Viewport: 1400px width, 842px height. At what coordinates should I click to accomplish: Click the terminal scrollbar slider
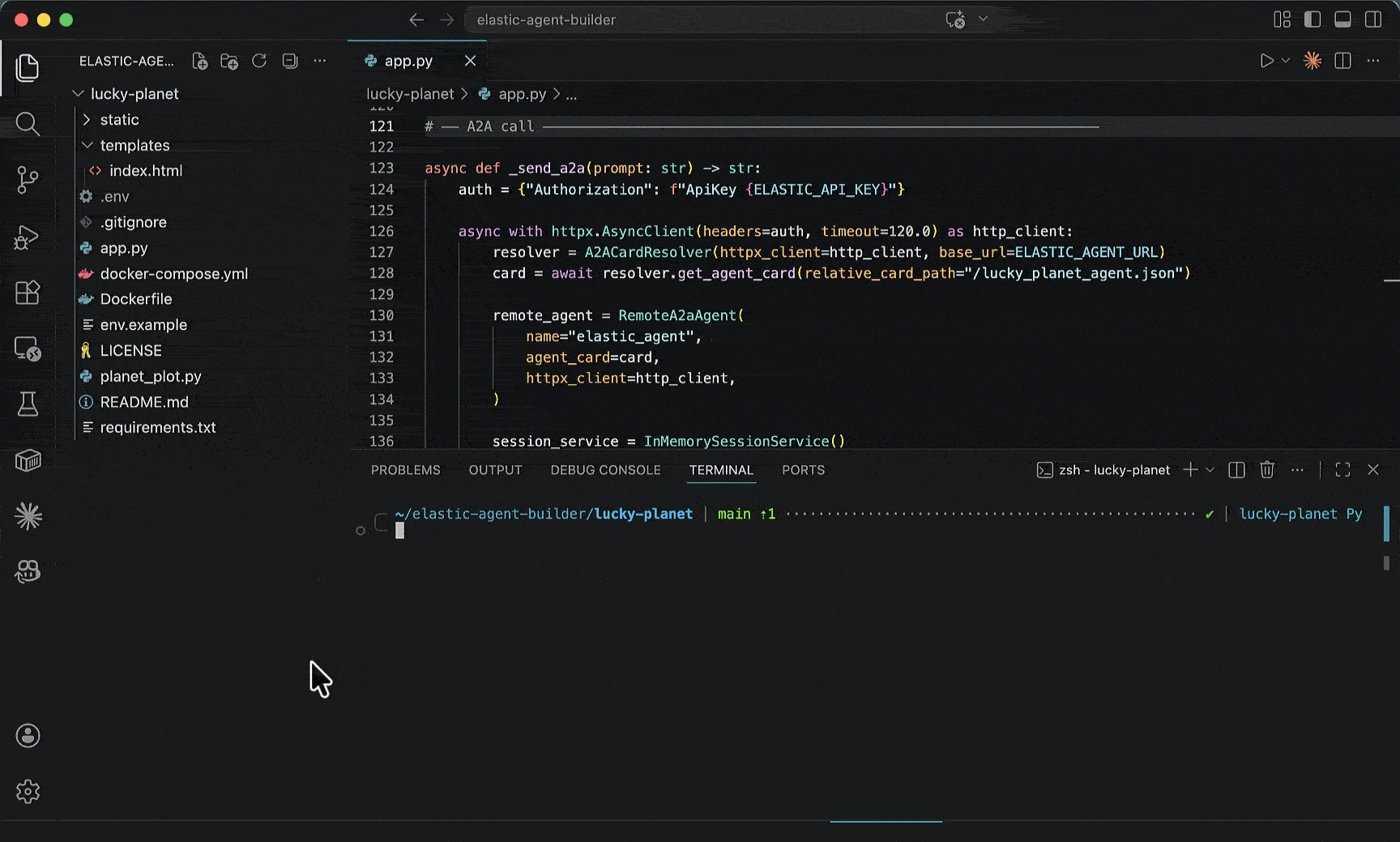1386,524
